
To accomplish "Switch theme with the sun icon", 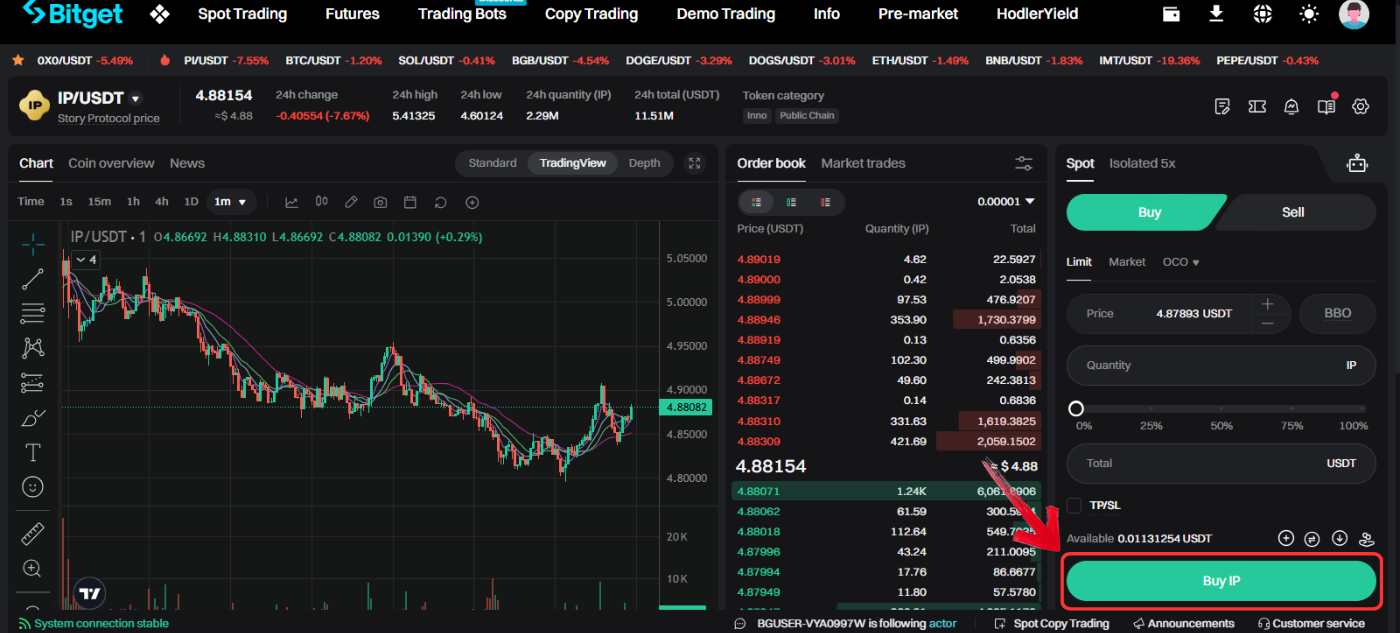I will (x=1309, y=14).
